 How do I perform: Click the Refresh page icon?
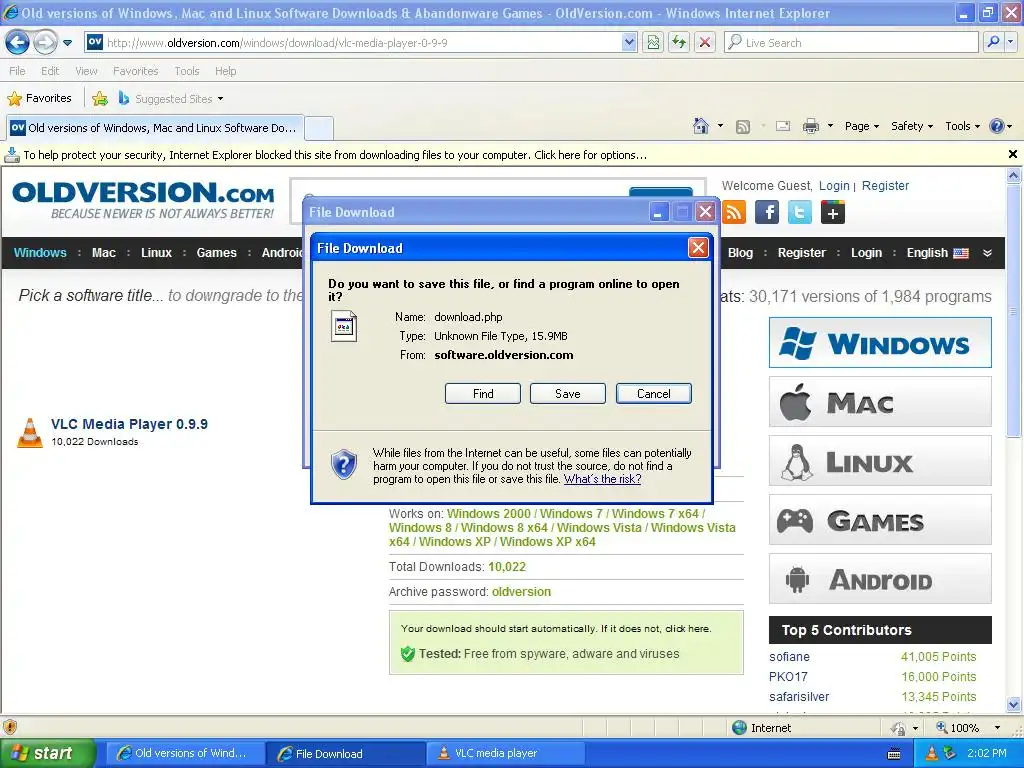(x=679, y=43)
